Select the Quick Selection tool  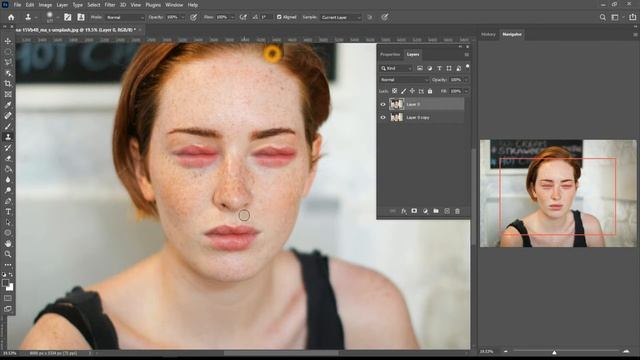coord(8,73)
